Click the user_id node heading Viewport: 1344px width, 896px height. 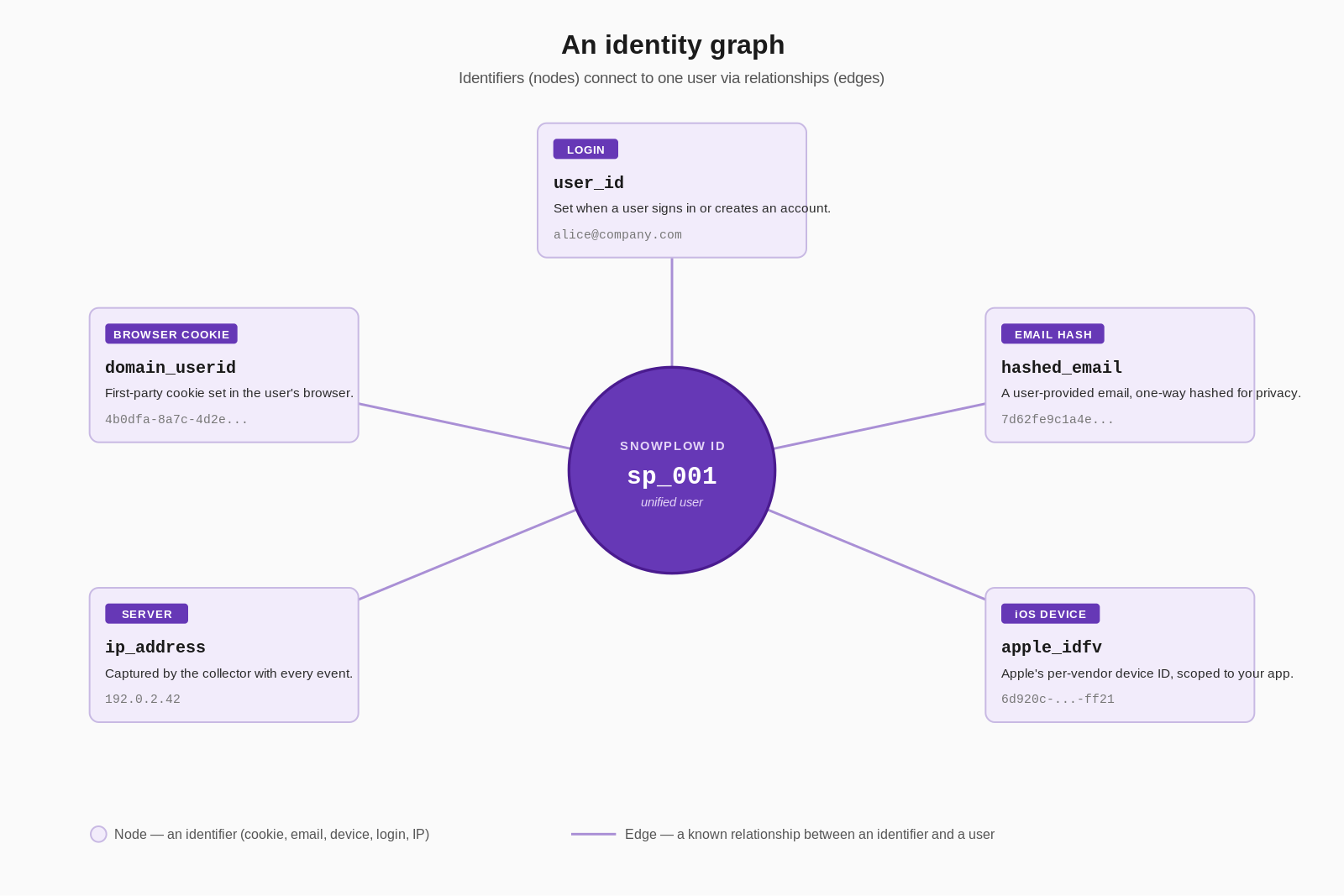click(589, 182)
